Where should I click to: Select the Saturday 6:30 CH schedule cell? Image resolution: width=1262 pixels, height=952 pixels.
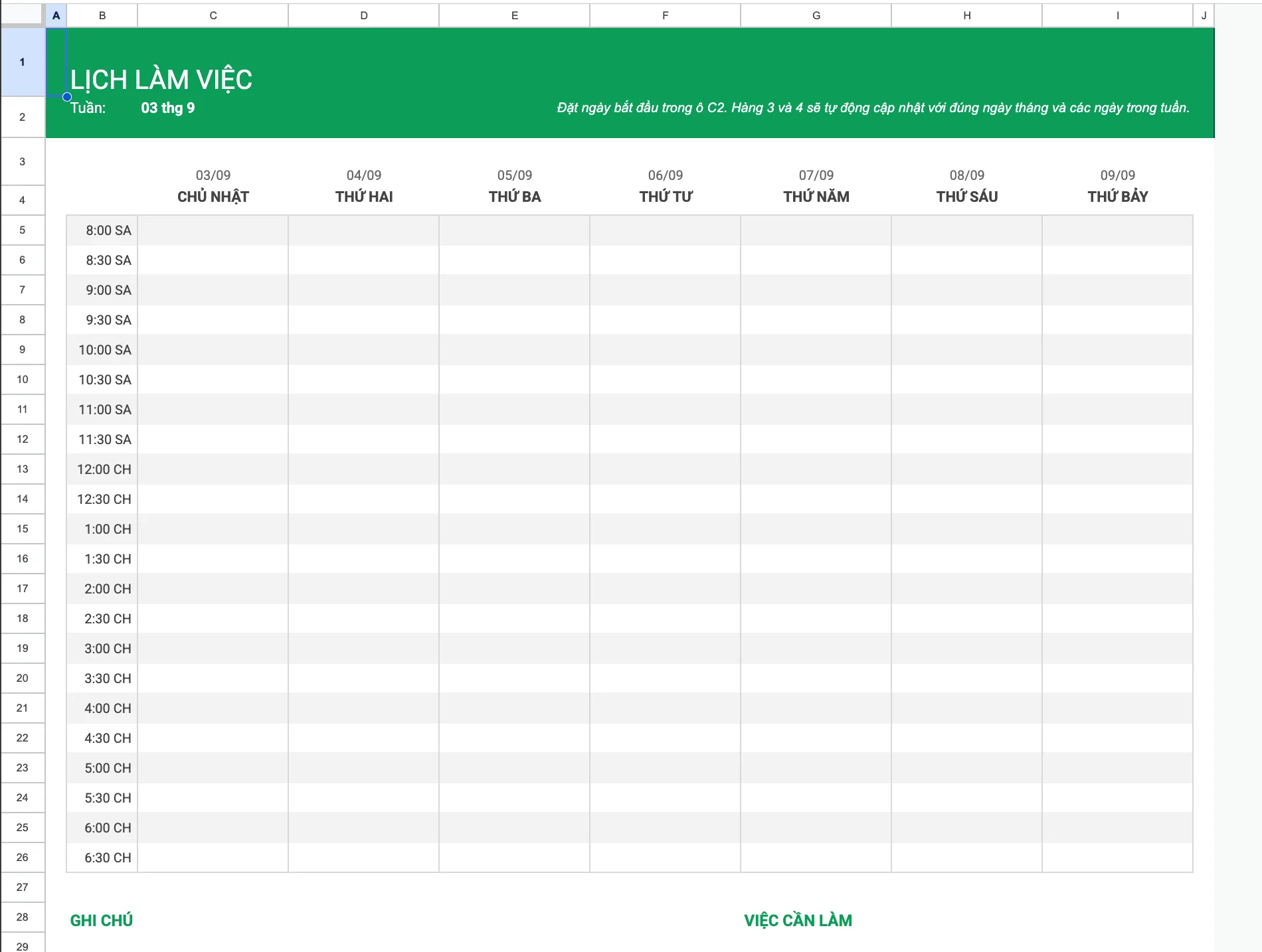1118,858
